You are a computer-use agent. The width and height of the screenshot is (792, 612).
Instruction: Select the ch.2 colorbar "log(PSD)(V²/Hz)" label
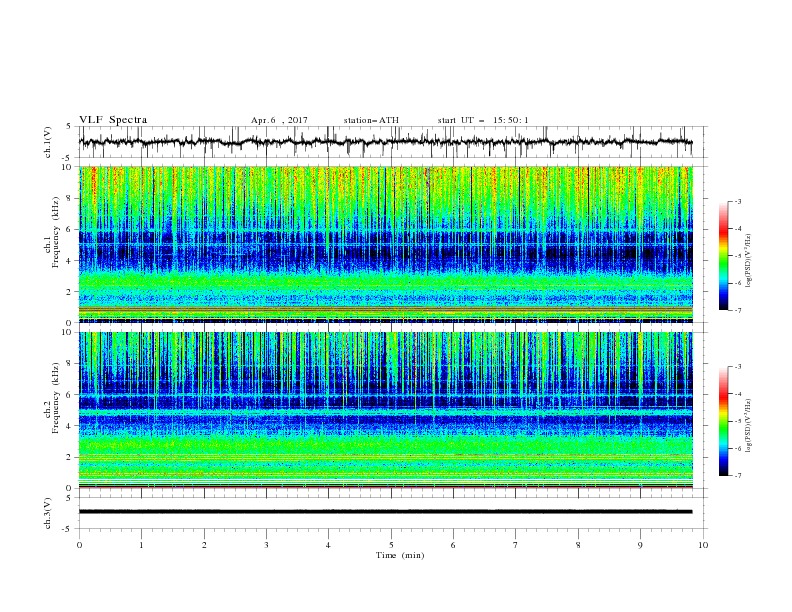748,425
